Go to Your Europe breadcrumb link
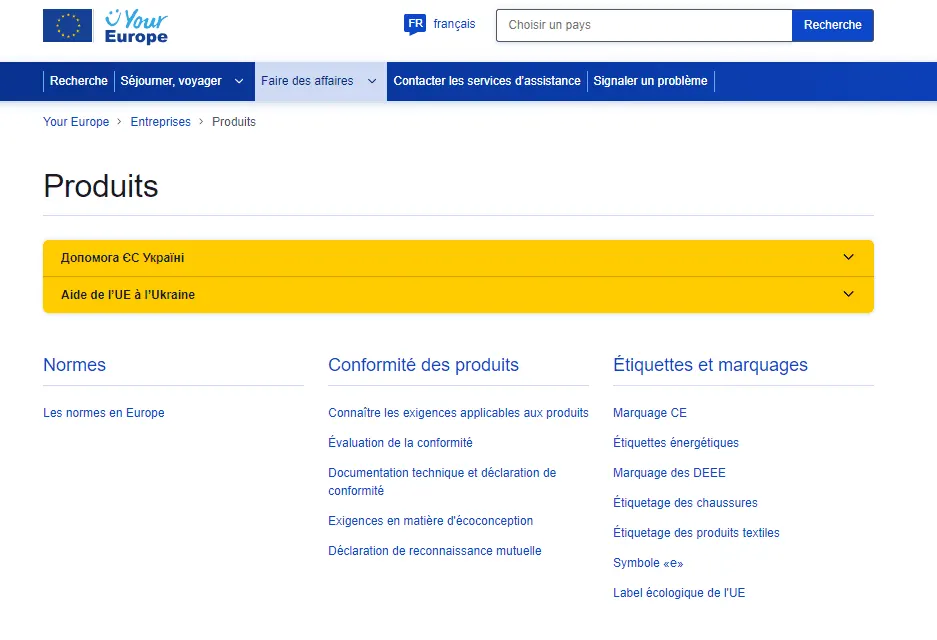Screen dimensions: 937x640 [76, 122]
